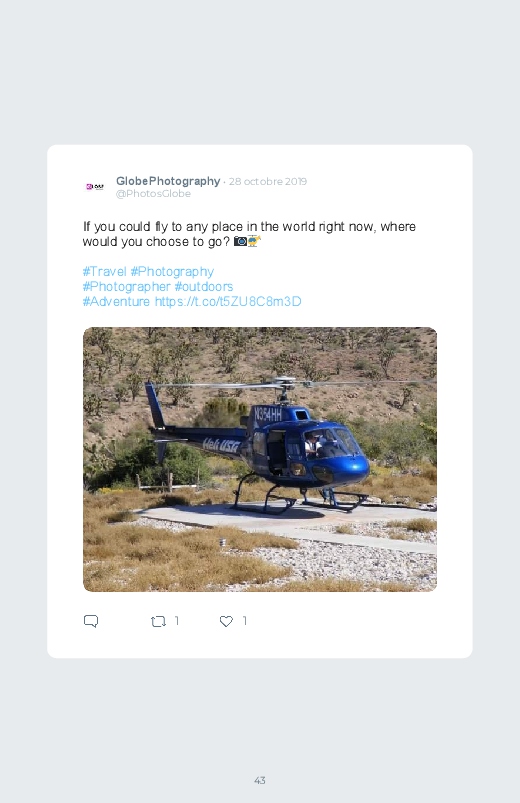Open the #Photographer hashtag
The width and height of the screenshot is (520, 803).
(x=127, y=286)
